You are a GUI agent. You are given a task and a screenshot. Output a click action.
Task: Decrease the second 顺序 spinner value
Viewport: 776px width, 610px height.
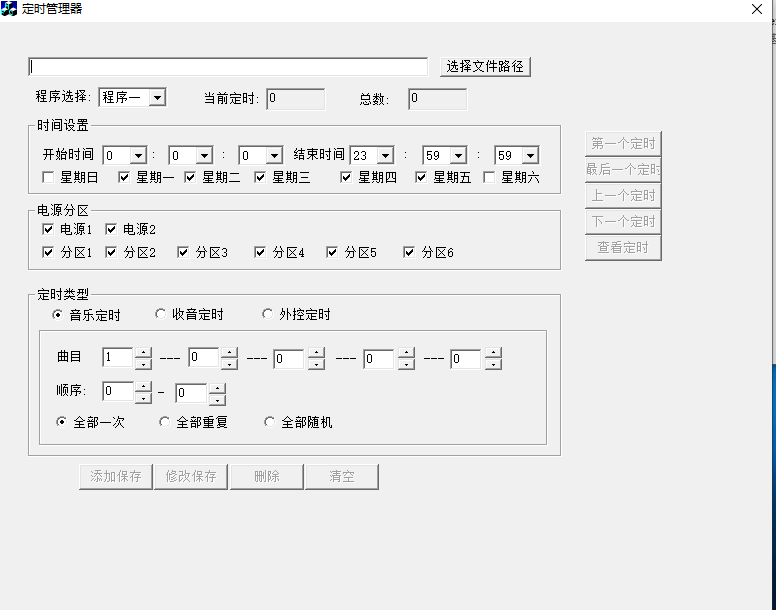[x=217, y=399]
